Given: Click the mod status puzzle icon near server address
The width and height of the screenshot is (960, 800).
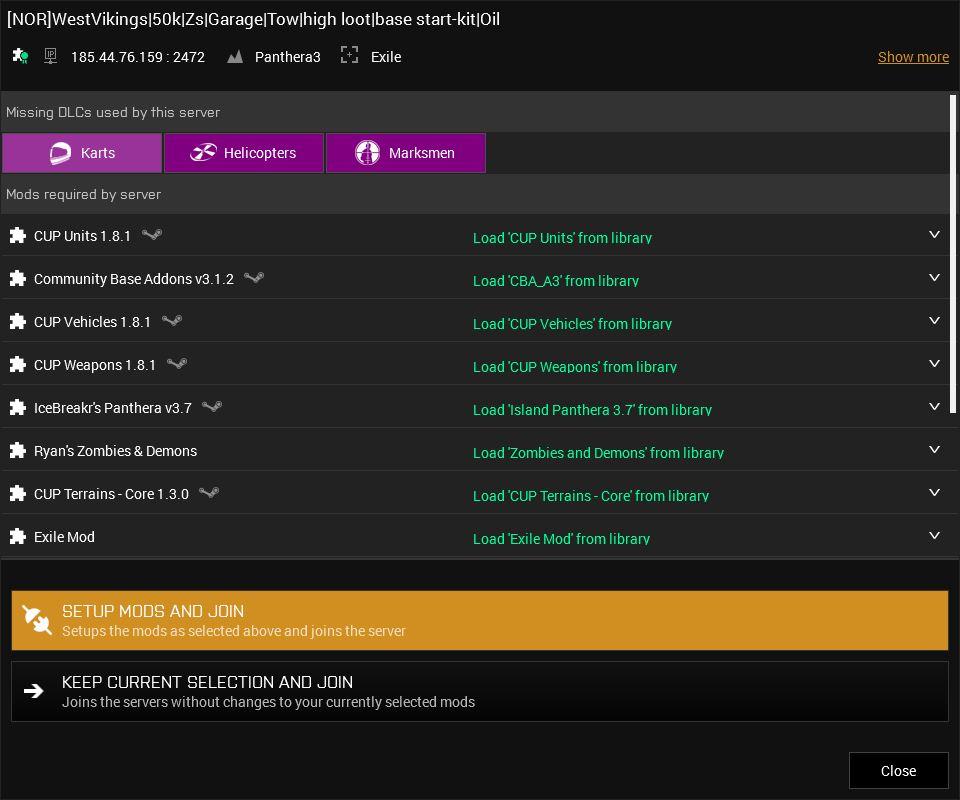Looking at the screenshot, I should 20,56.
